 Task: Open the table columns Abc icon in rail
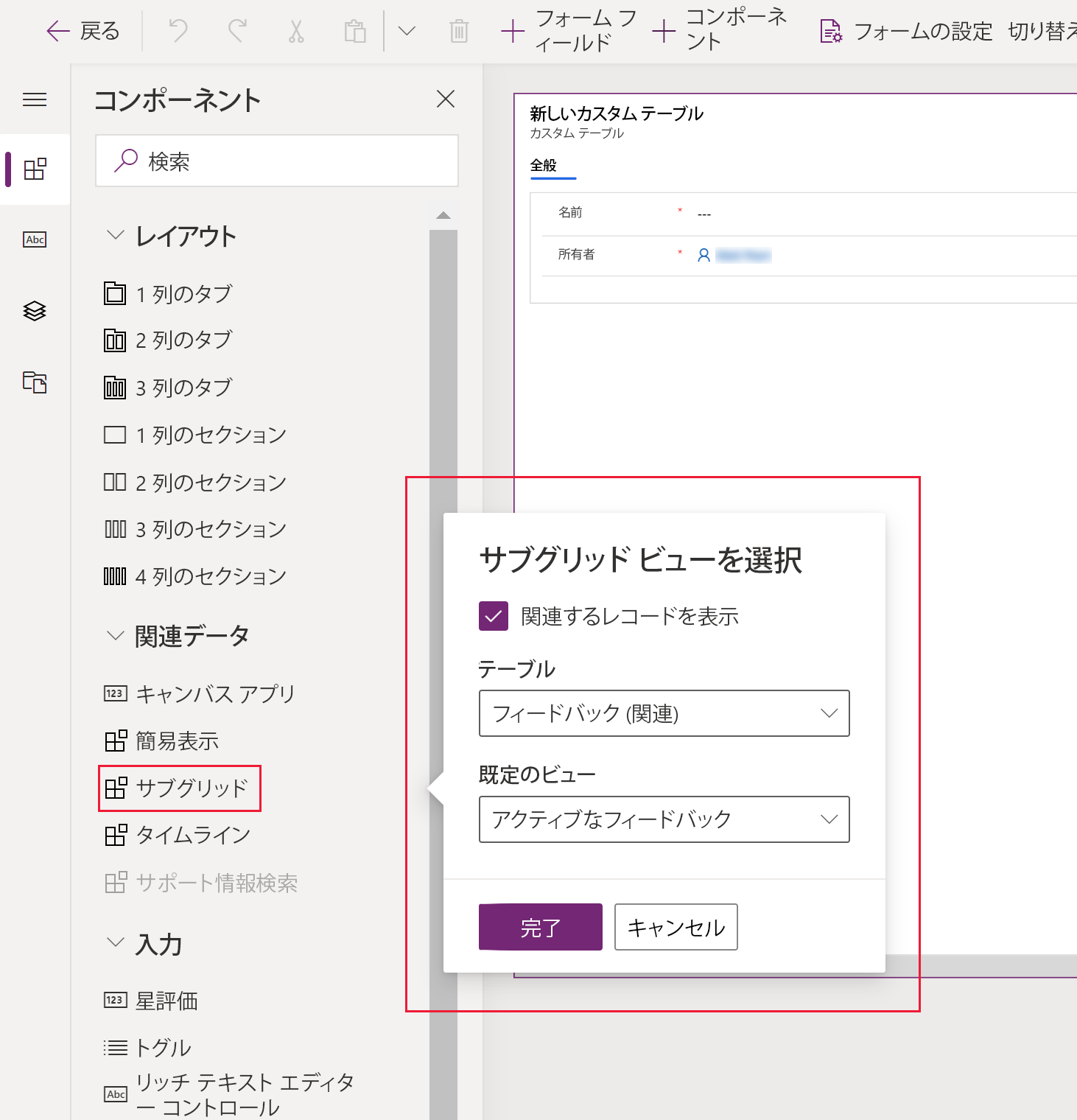35,239
